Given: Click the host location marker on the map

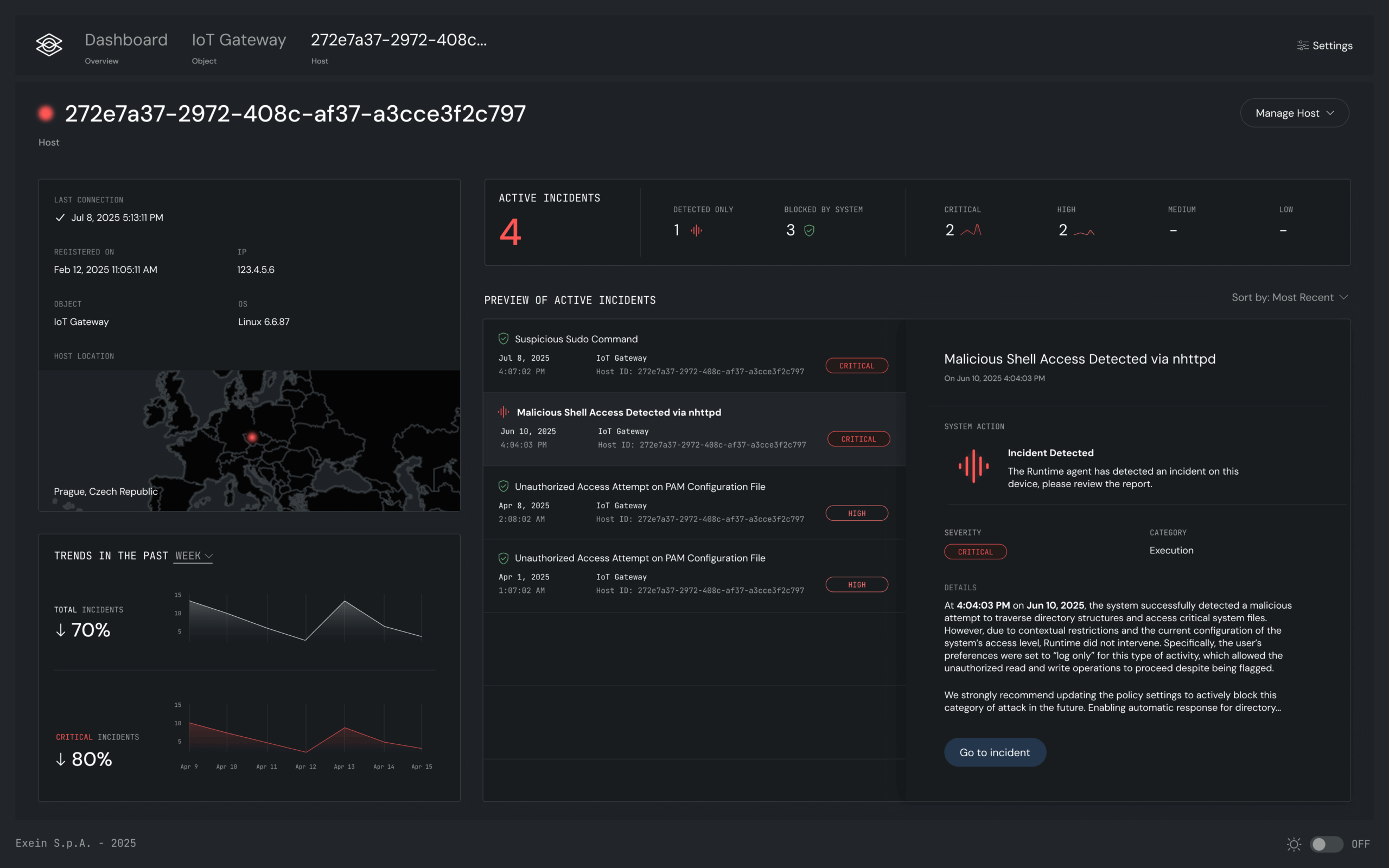Looking at the screenshot, I should [x=251, y=437].
